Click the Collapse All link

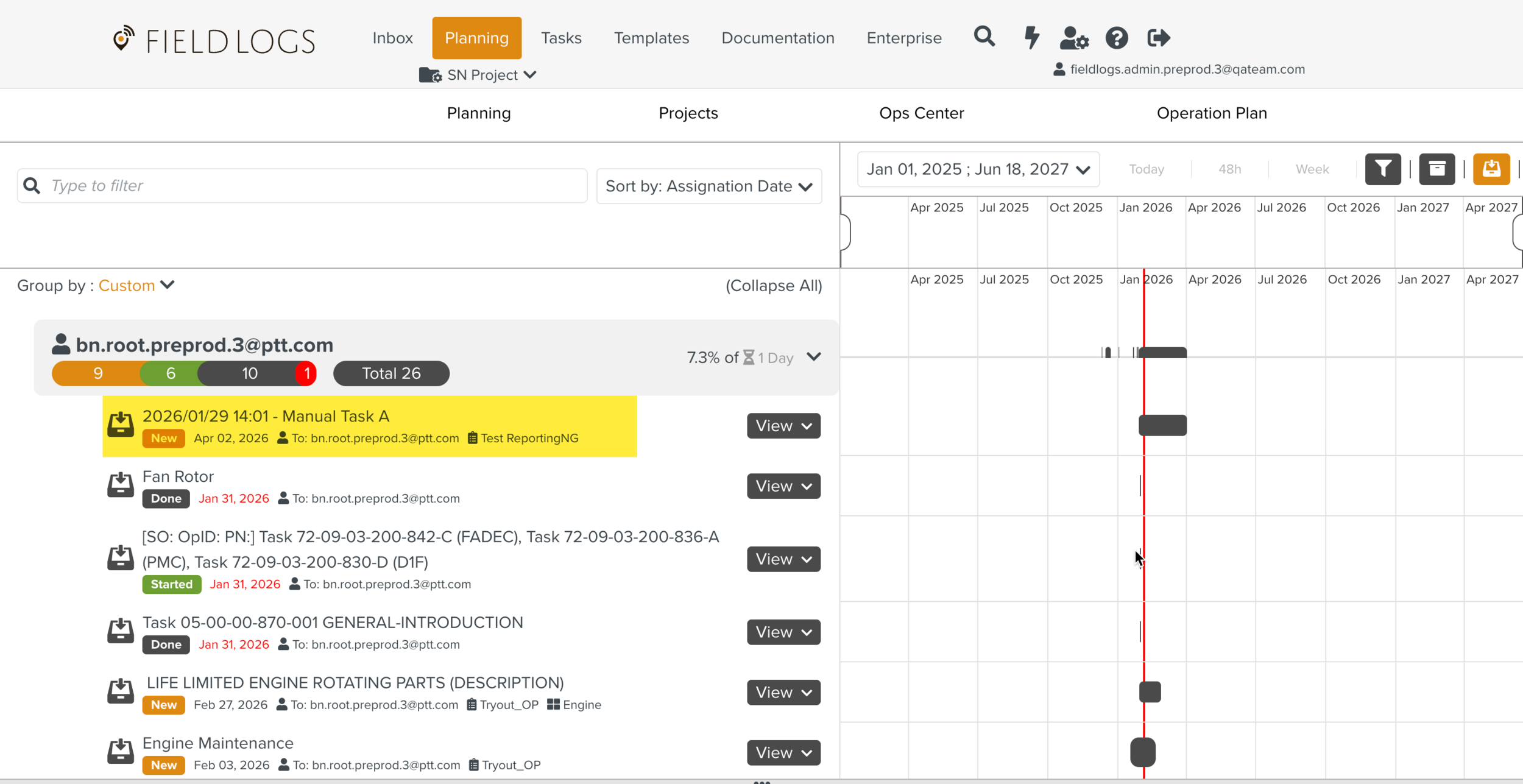pyautogui.click(x=773, y=286)
